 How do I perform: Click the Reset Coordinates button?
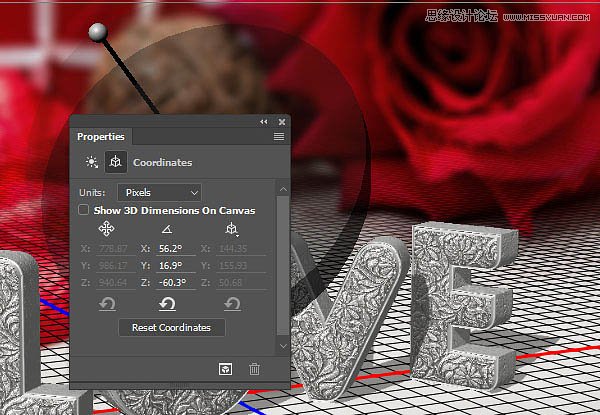[x=172, y=328]
